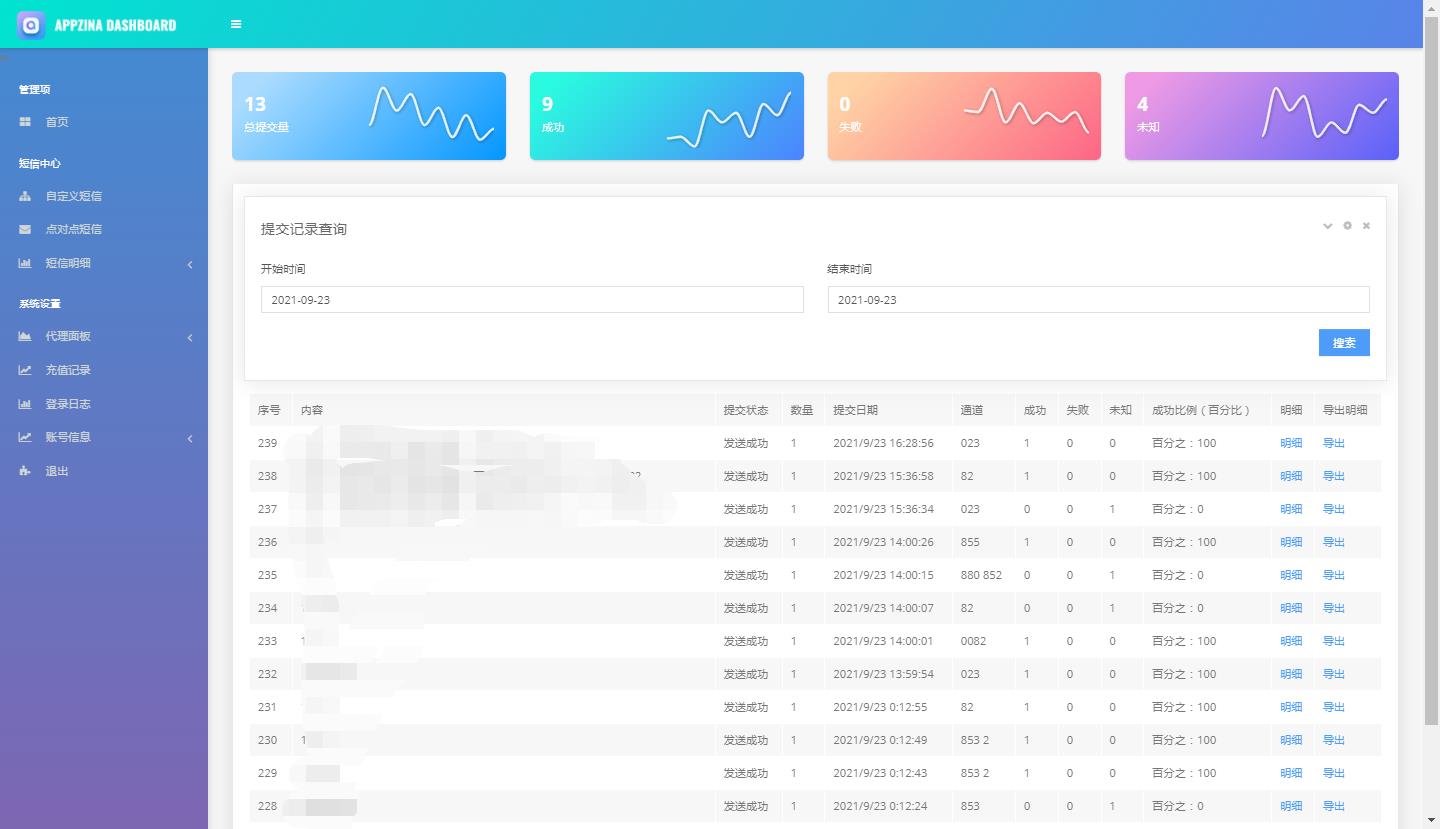Click the 充值记录 line chart icon

point(25,370)
